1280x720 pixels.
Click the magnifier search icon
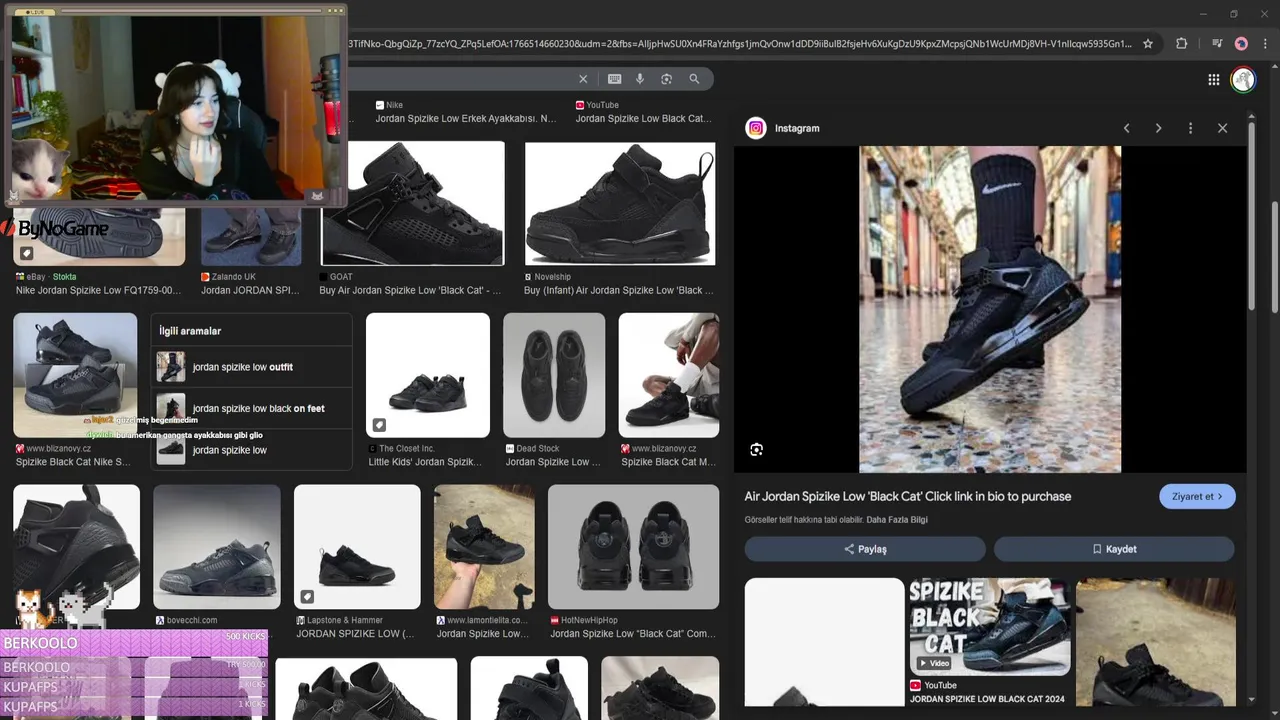click(x=694, y=79)
